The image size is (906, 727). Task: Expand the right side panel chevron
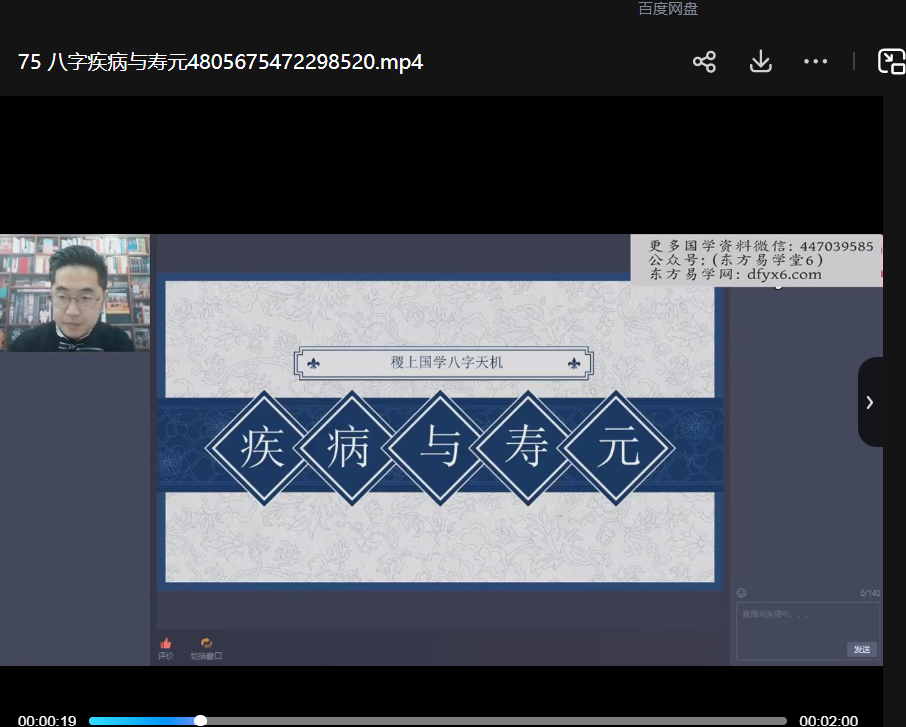[870, 402]
